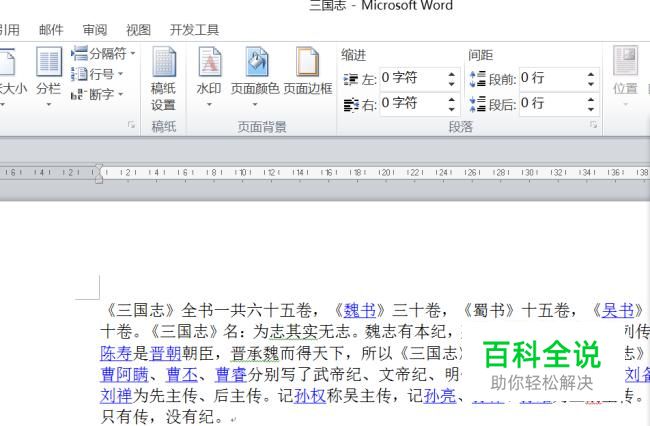
Task: Open the 孙亮 hyperlink
Action: 439,396
